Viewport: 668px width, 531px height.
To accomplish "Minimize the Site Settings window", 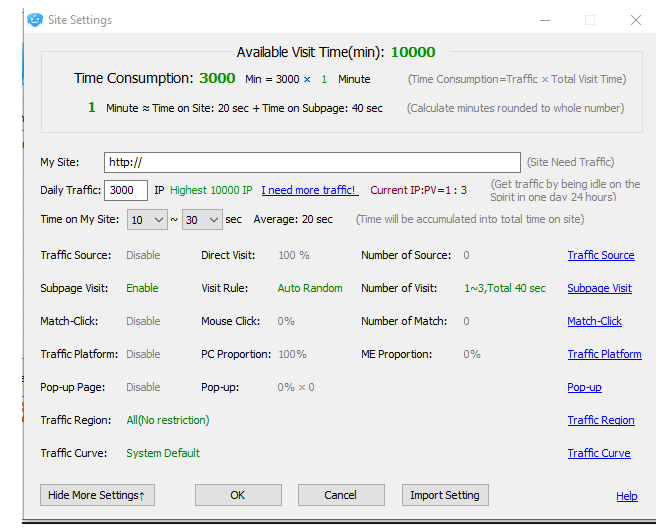I will tap(545, 20).
